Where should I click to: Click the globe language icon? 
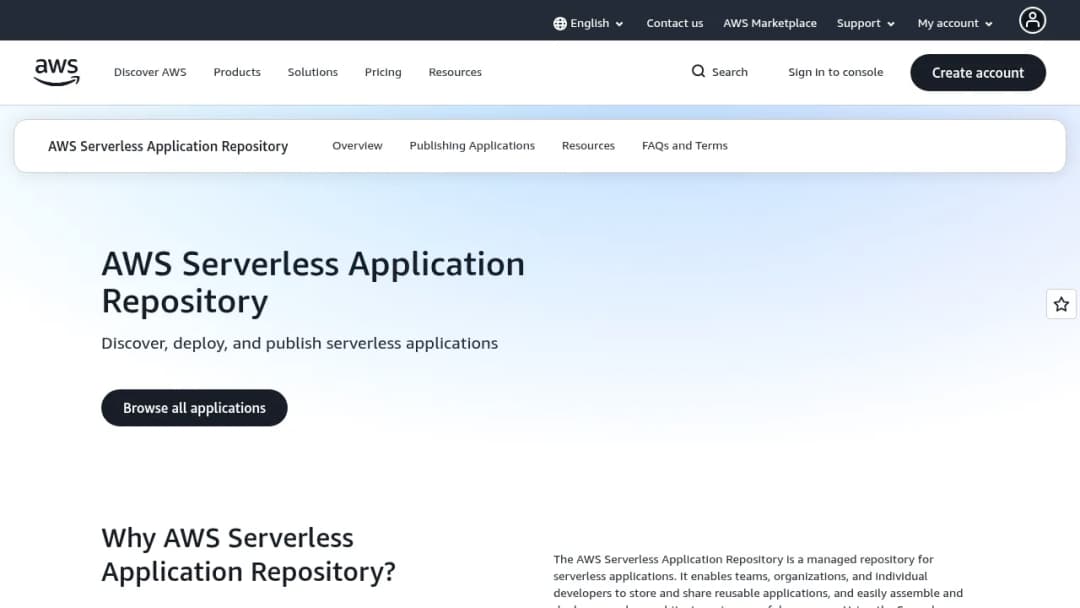click(x=560, y=23)
